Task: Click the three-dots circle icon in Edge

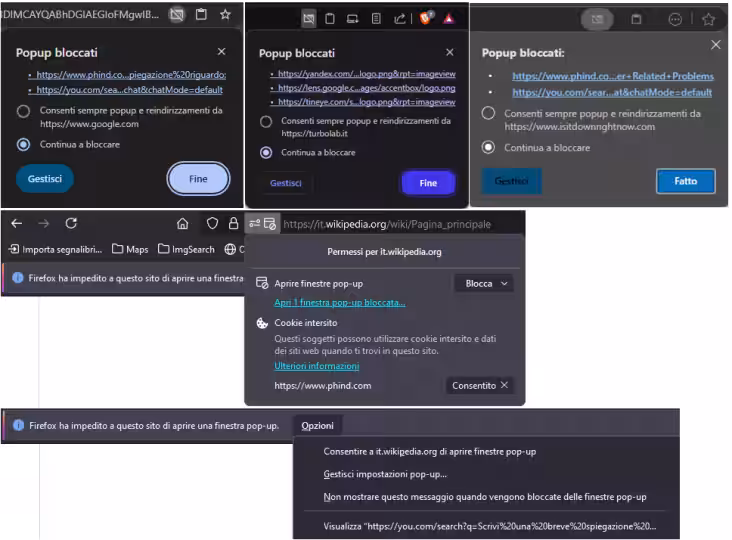Action: [675, 19]
